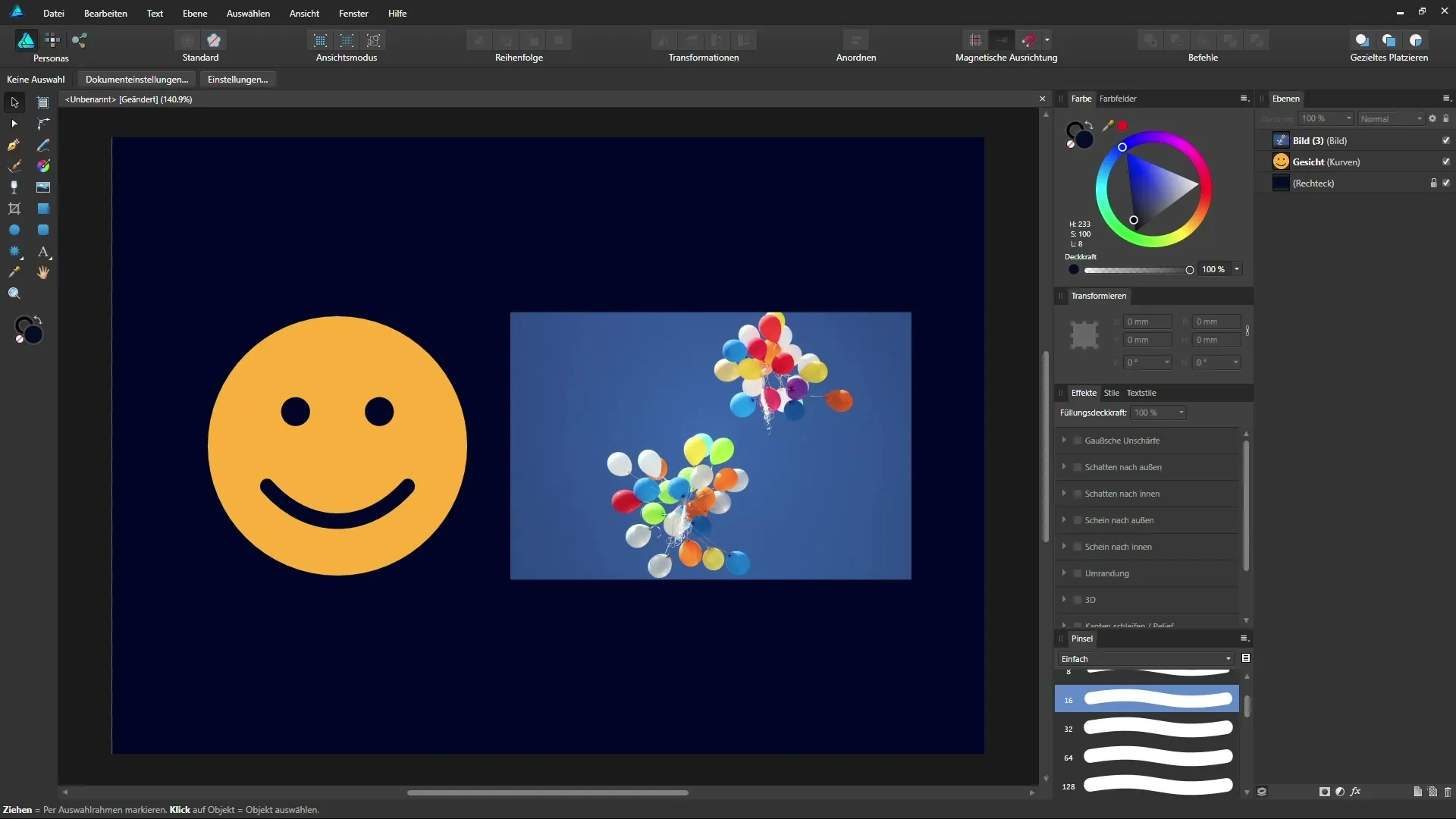The width and height of the screenshot is (1456, 819).
Task: Toggle visibility of Gesicht layer
Action: coord(1446,162)
